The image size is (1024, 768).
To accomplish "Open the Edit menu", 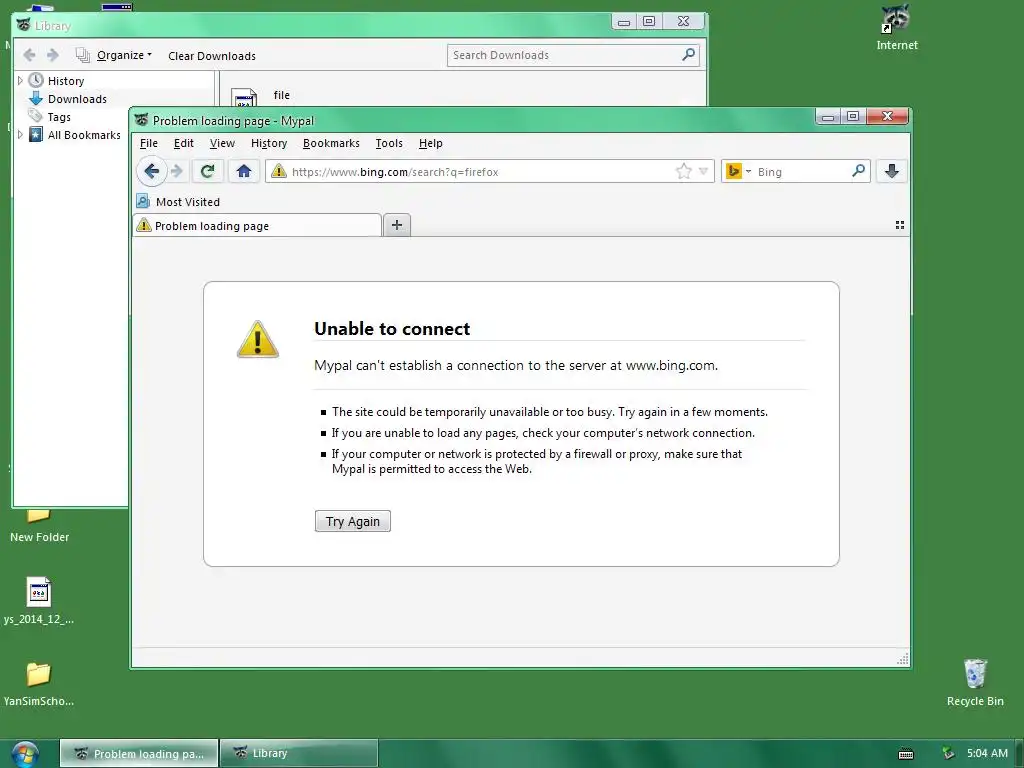I will click(184, 143).
